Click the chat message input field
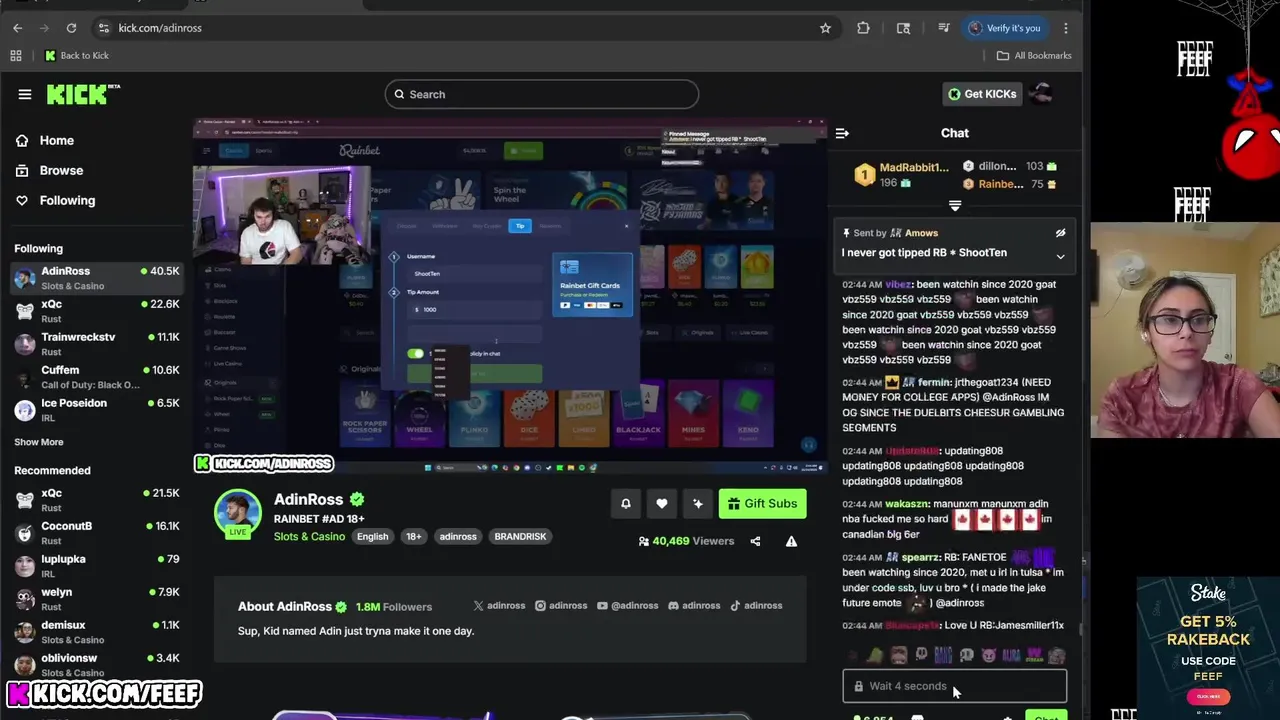 955,686
